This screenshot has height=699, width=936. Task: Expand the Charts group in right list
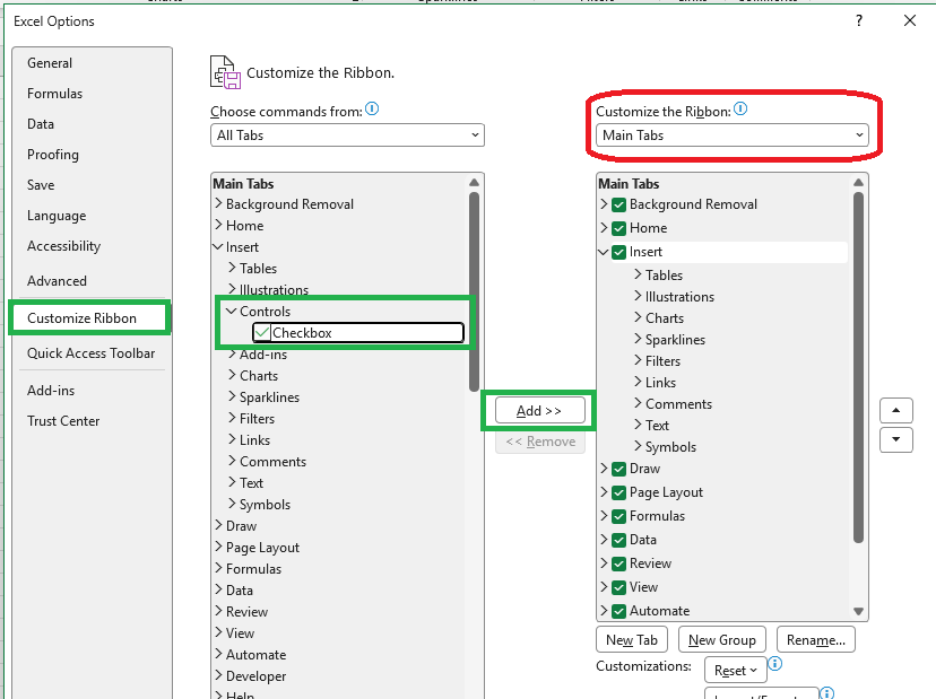point(638,318)
